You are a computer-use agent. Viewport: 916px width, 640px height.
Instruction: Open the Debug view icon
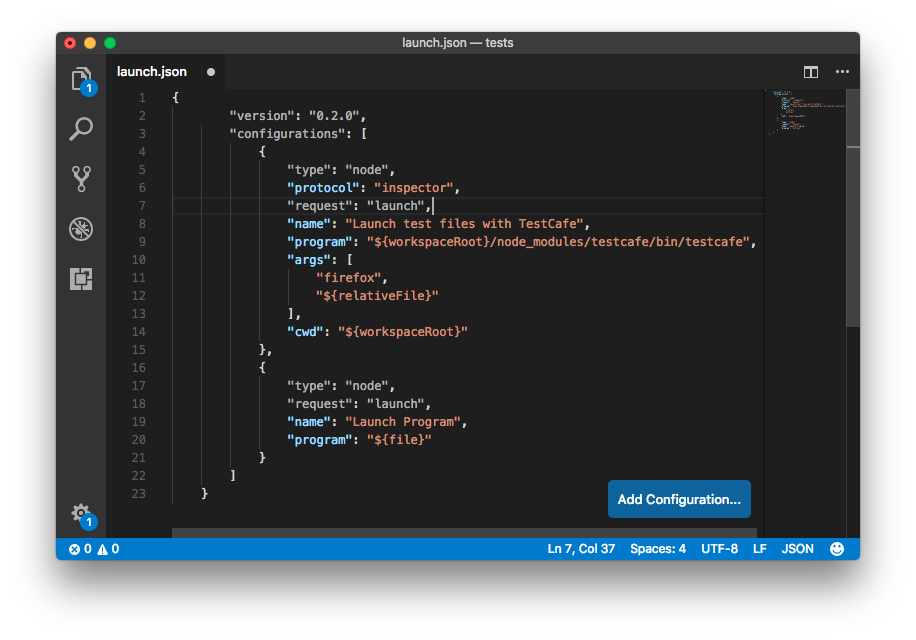point(81,229)
